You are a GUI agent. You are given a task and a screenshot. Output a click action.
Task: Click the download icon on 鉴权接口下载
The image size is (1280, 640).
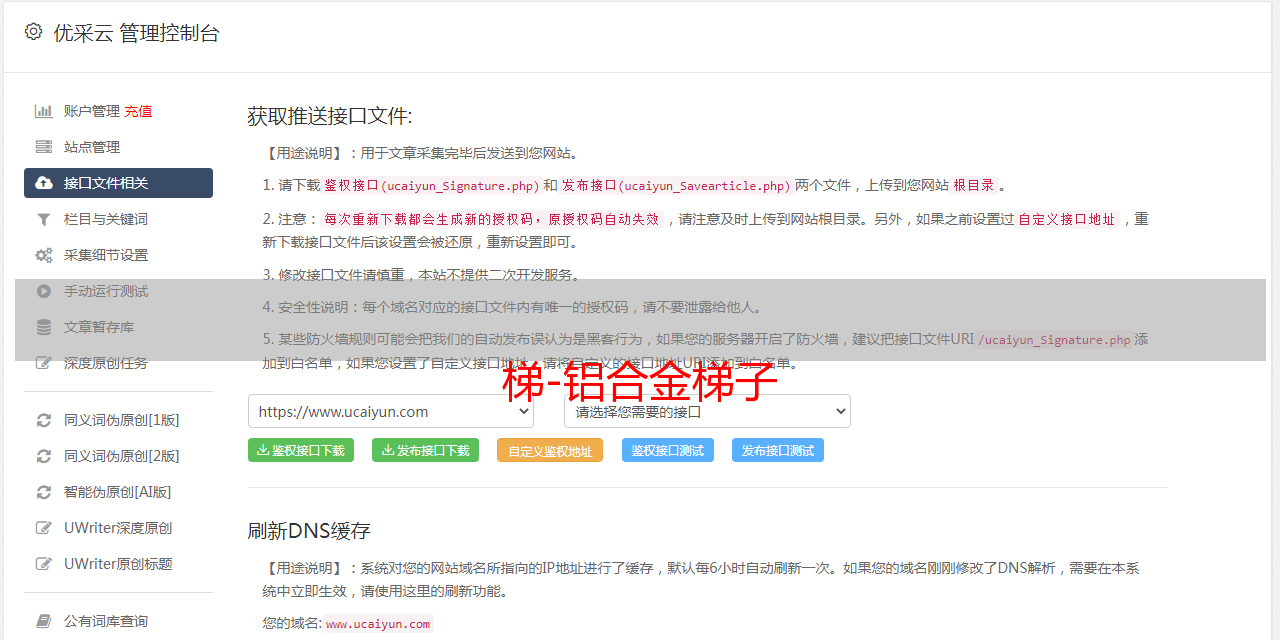pyautogui.click(x=263, y=450)
